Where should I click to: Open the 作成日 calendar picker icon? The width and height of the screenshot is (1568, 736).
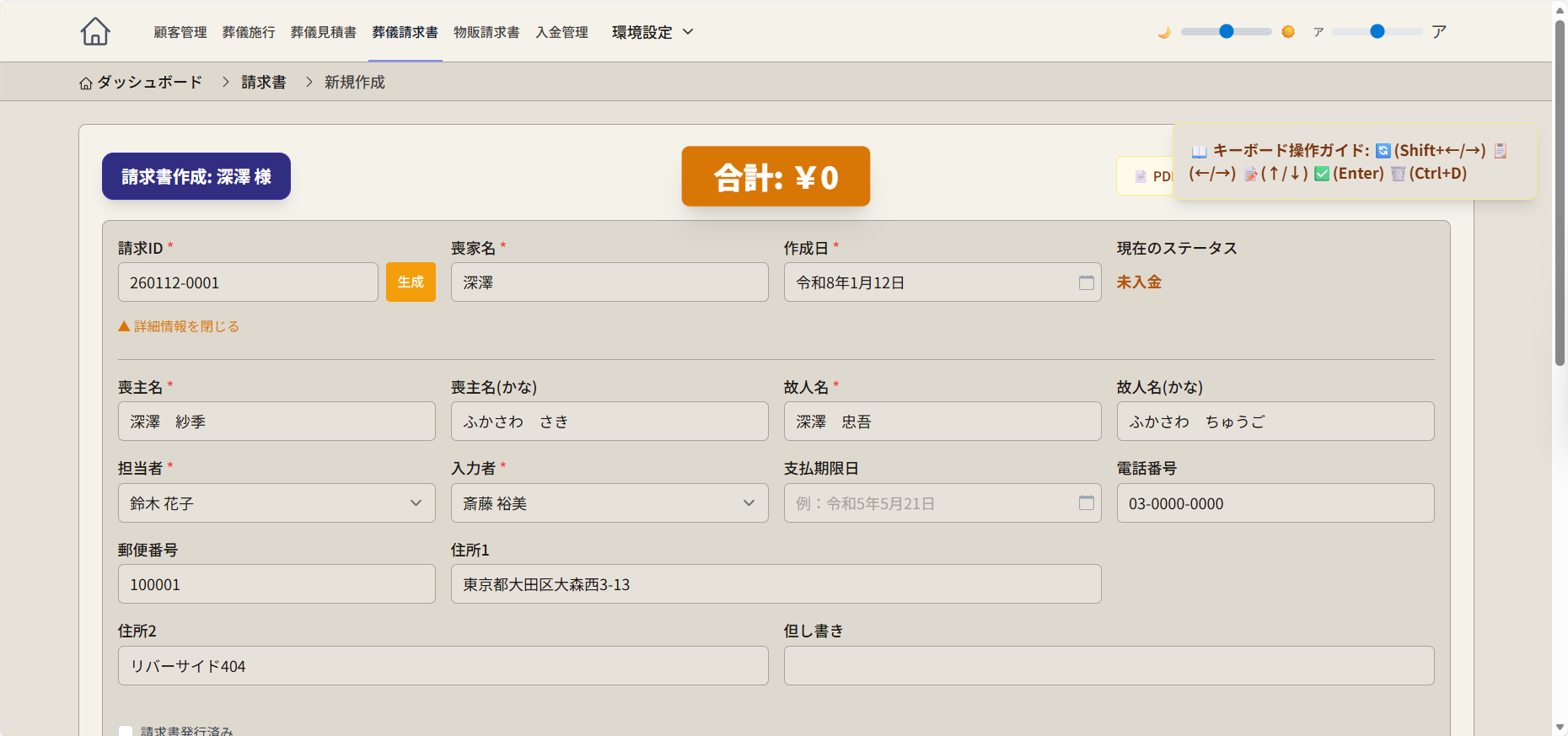coord(1086,282)
